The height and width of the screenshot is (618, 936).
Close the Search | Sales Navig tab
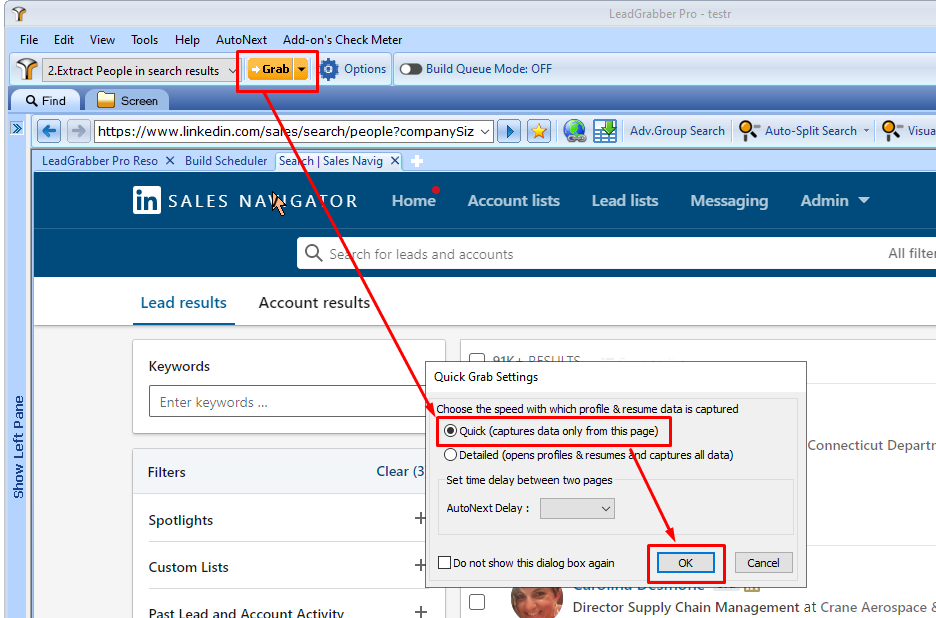pos(395,161)
